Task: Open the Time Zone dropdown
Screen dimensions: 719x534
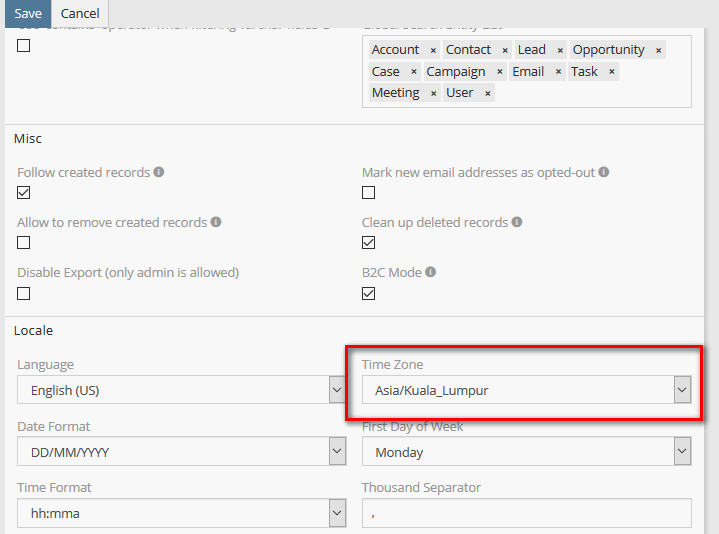Action: (526, 391)
